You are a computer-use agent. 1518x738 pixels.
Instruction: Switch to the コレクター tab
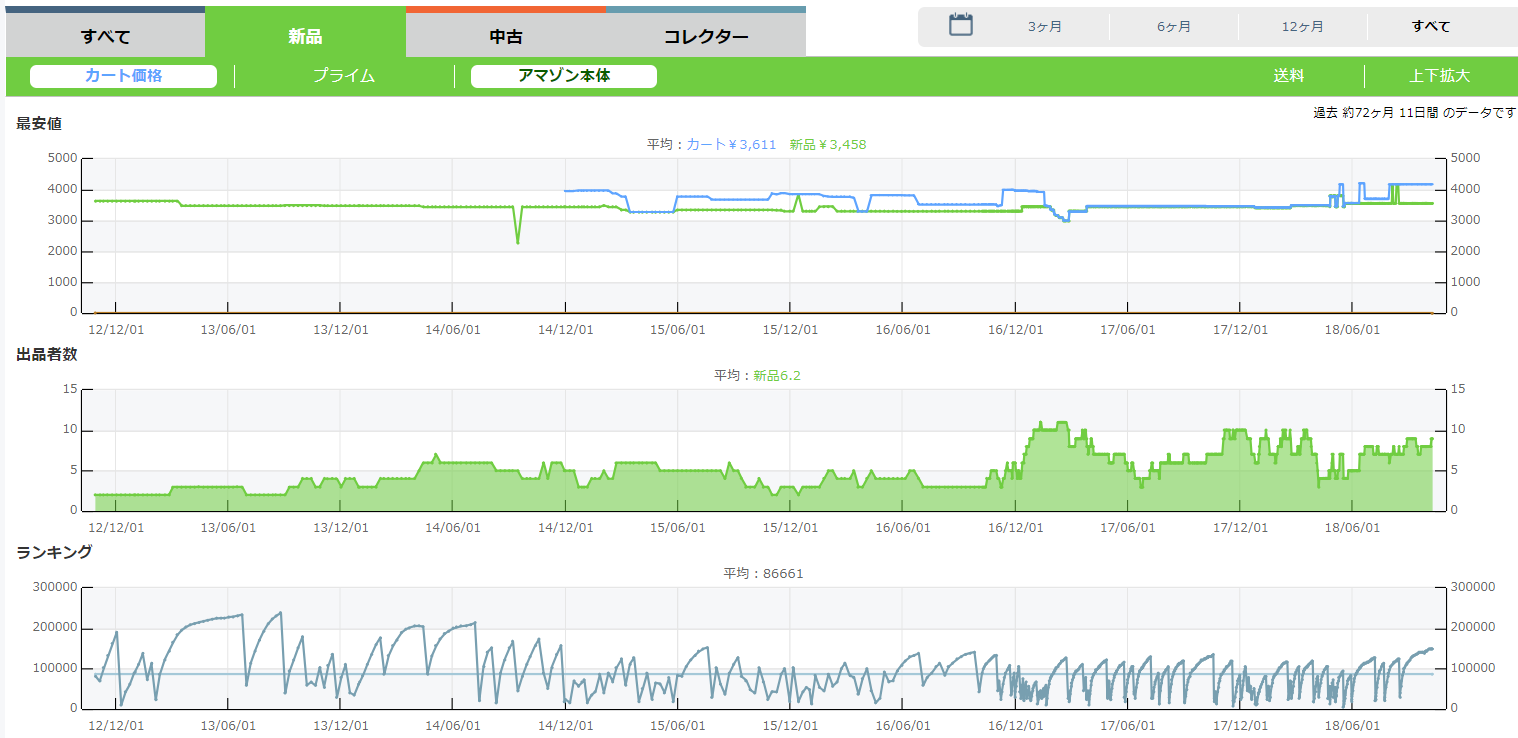[x=705, y=37]
